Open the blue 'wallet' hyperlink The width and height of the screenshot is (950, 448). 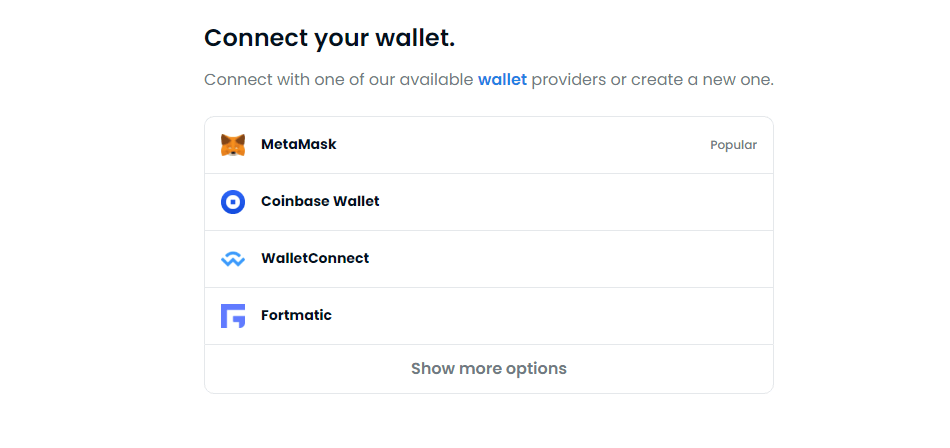[502, 79]
